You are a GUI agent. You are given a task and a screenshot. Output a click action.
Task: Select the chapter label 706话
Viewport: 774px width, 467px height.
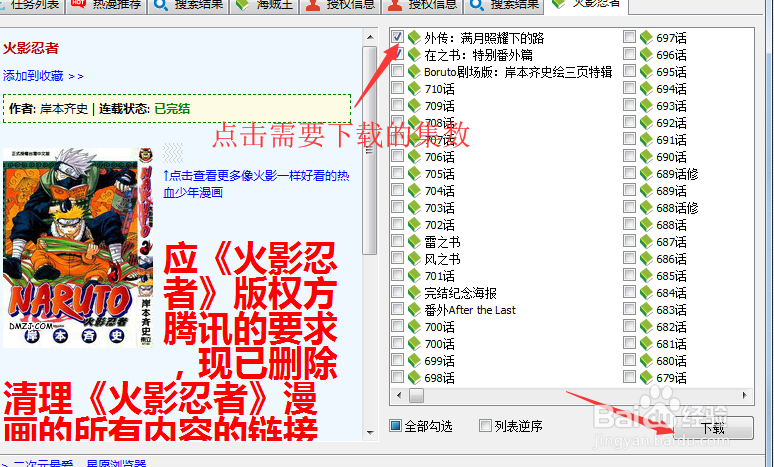click(x=439, y=156)
